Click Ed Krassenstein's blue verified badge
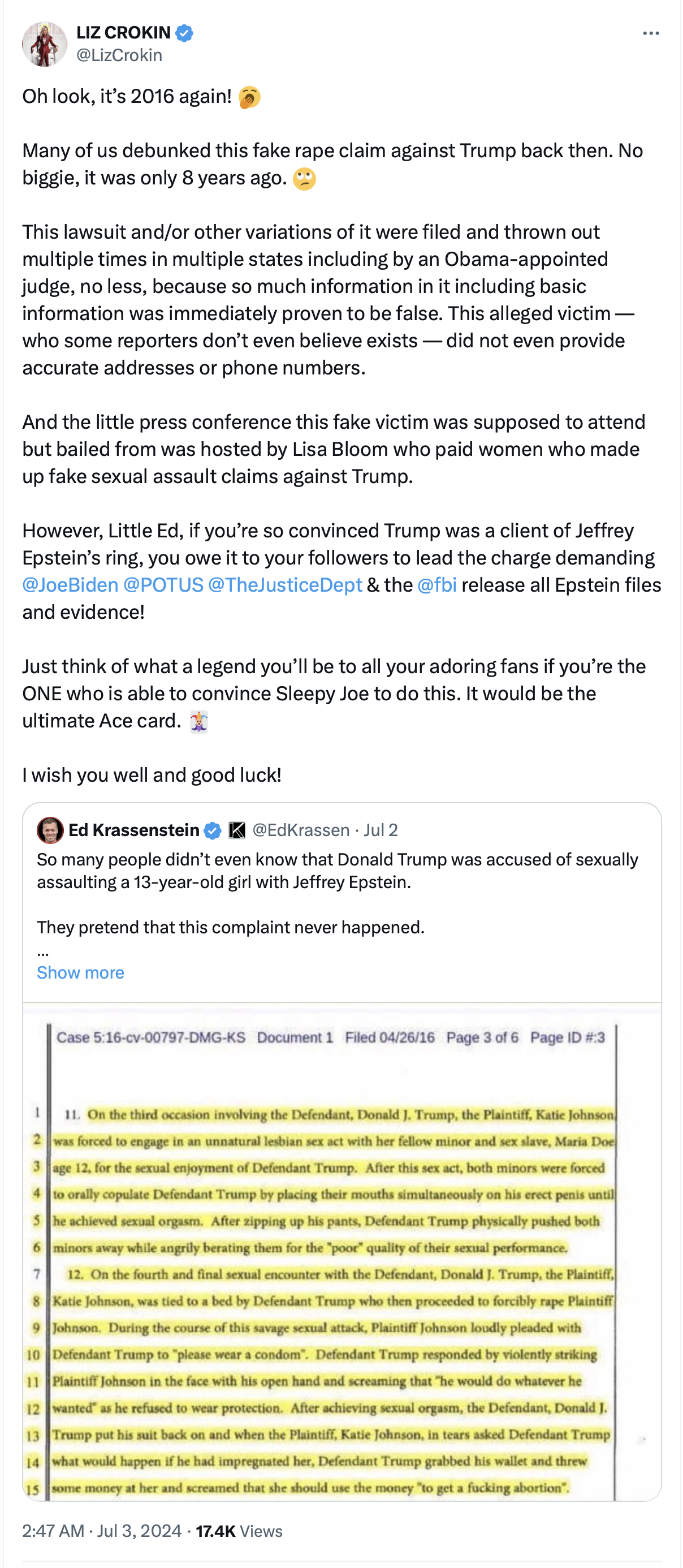683x1568 pixels. click(x=212, y=830)
